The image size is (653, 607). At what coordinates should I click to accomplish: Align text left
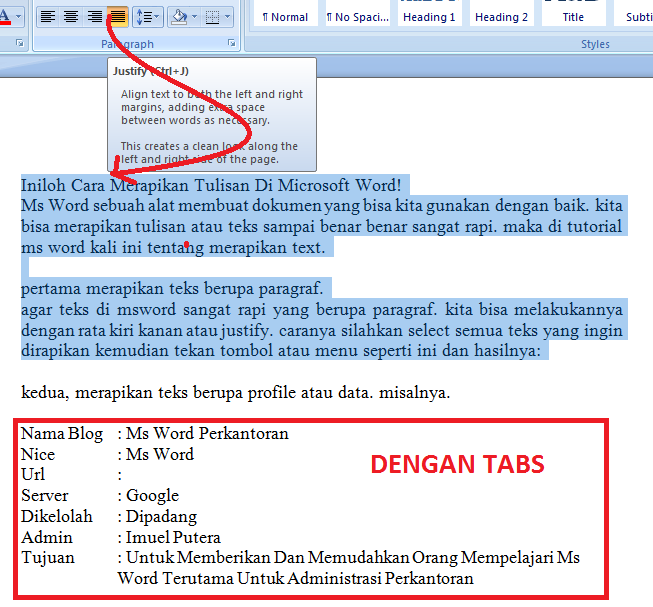click(48, 17)
